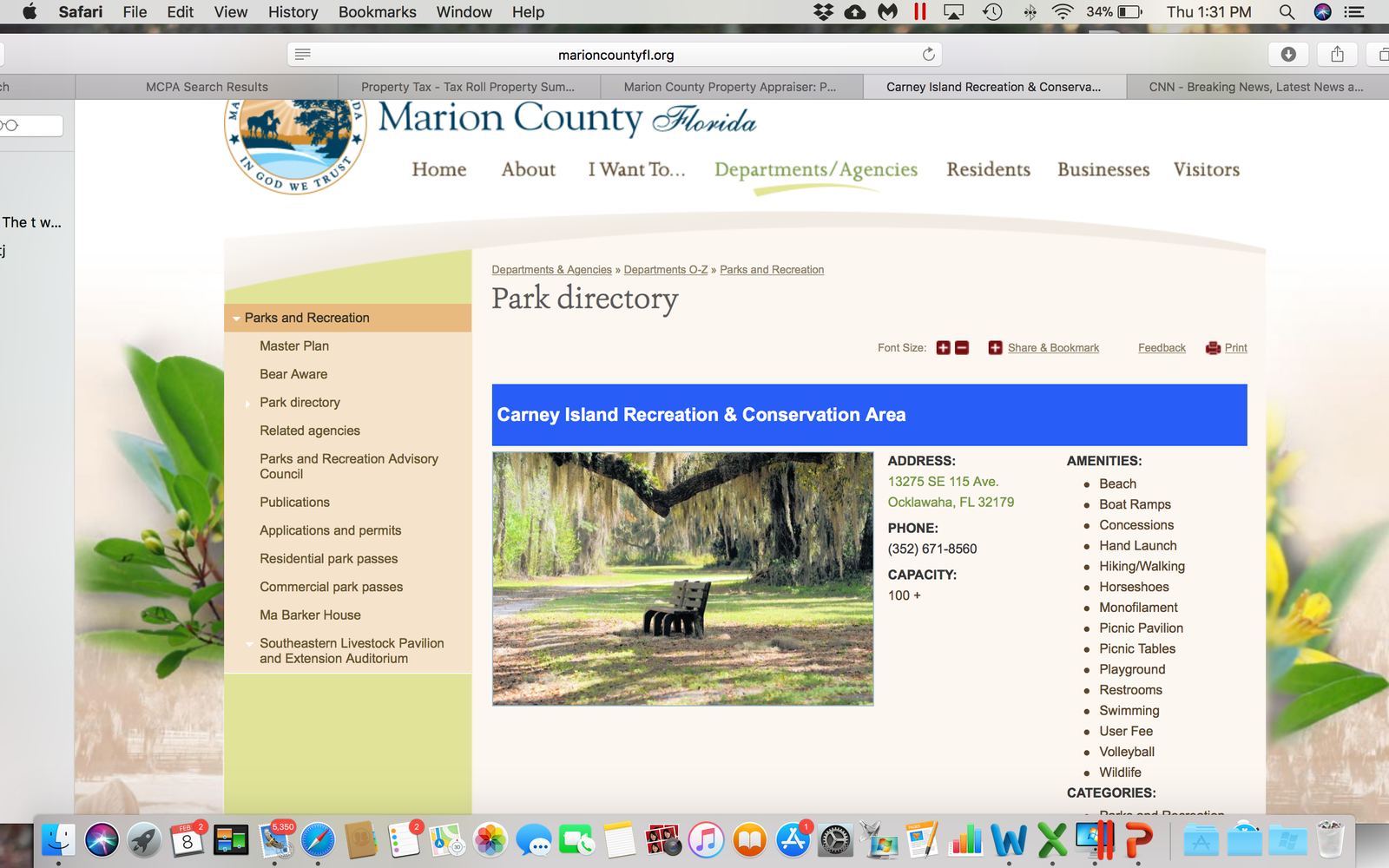Increase font size with plus icon
The image size is (1389, 868).
coord(944,348)
